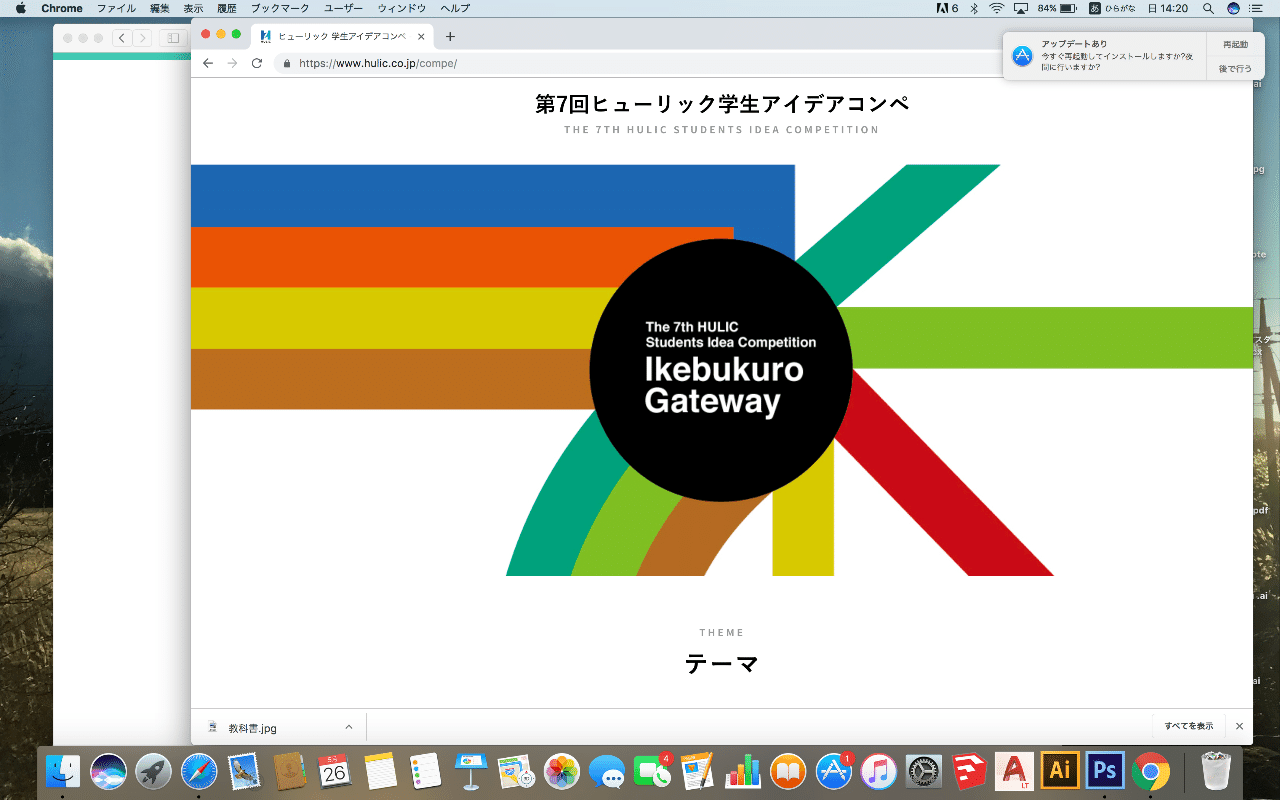Open FaceTime from the Dock
1280x800 pixels.
click(x=652, y=771)
